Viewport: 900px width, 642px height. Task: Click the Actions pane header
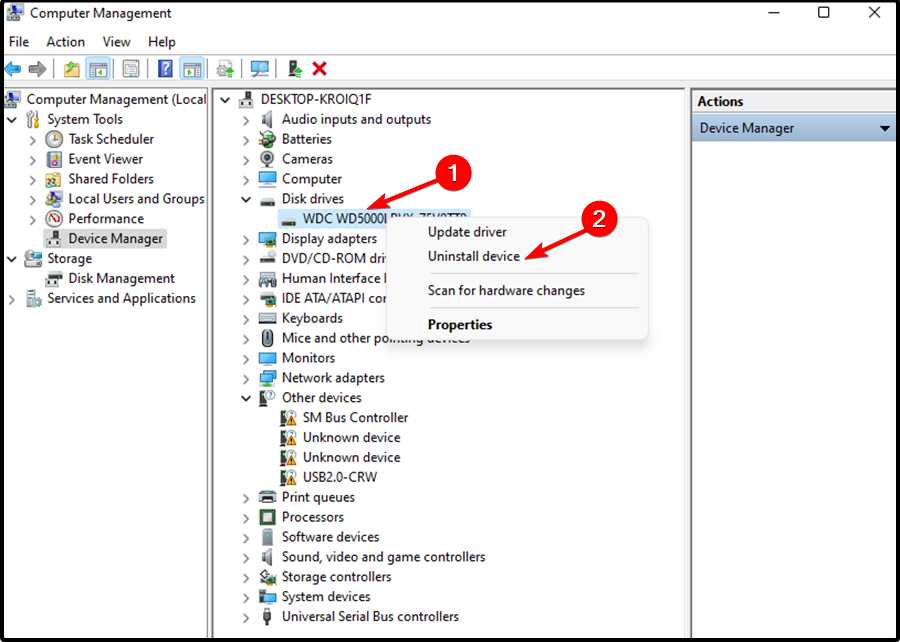(x=793, y=102)
